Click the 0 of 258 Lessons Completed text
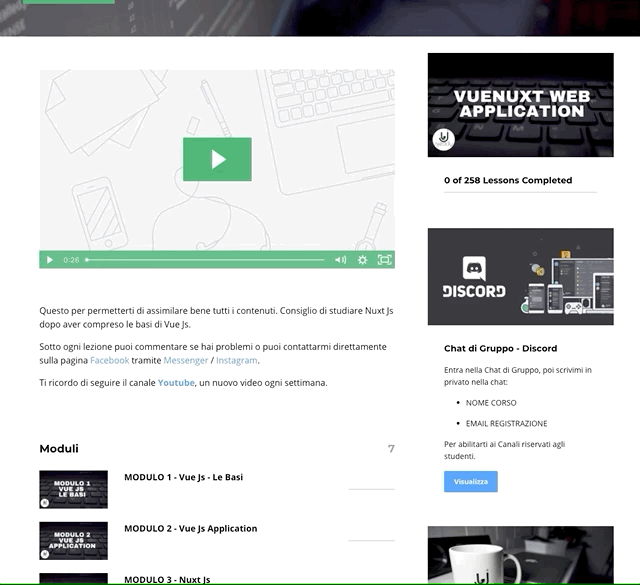 coord(508,180)
